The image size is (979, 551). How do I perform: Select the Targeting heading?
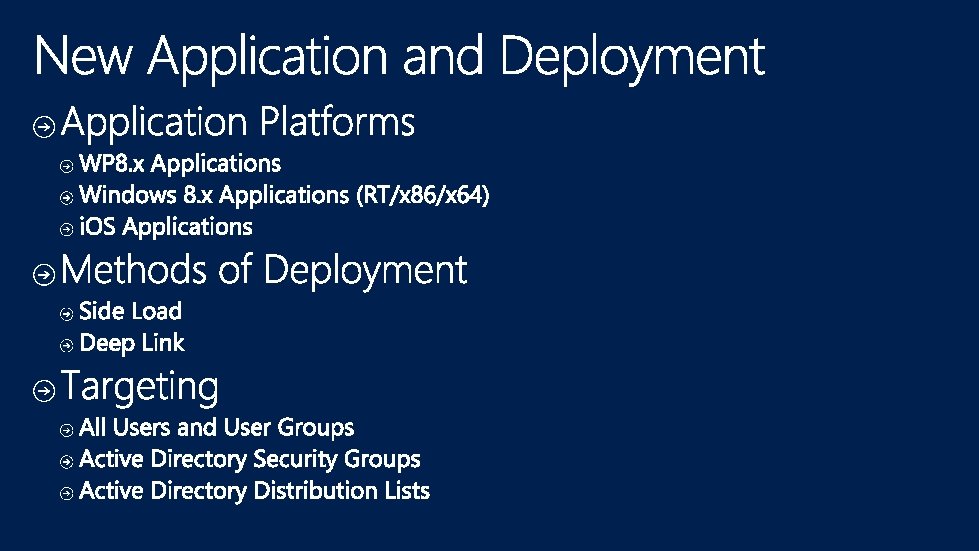[x=140, y=387]
